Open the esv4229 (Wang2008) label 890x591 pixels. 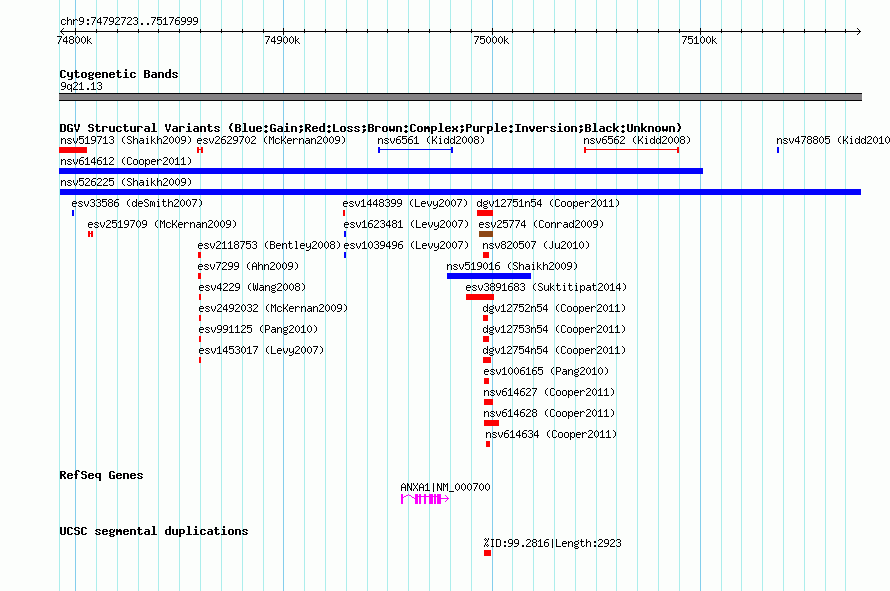(252, 287)
